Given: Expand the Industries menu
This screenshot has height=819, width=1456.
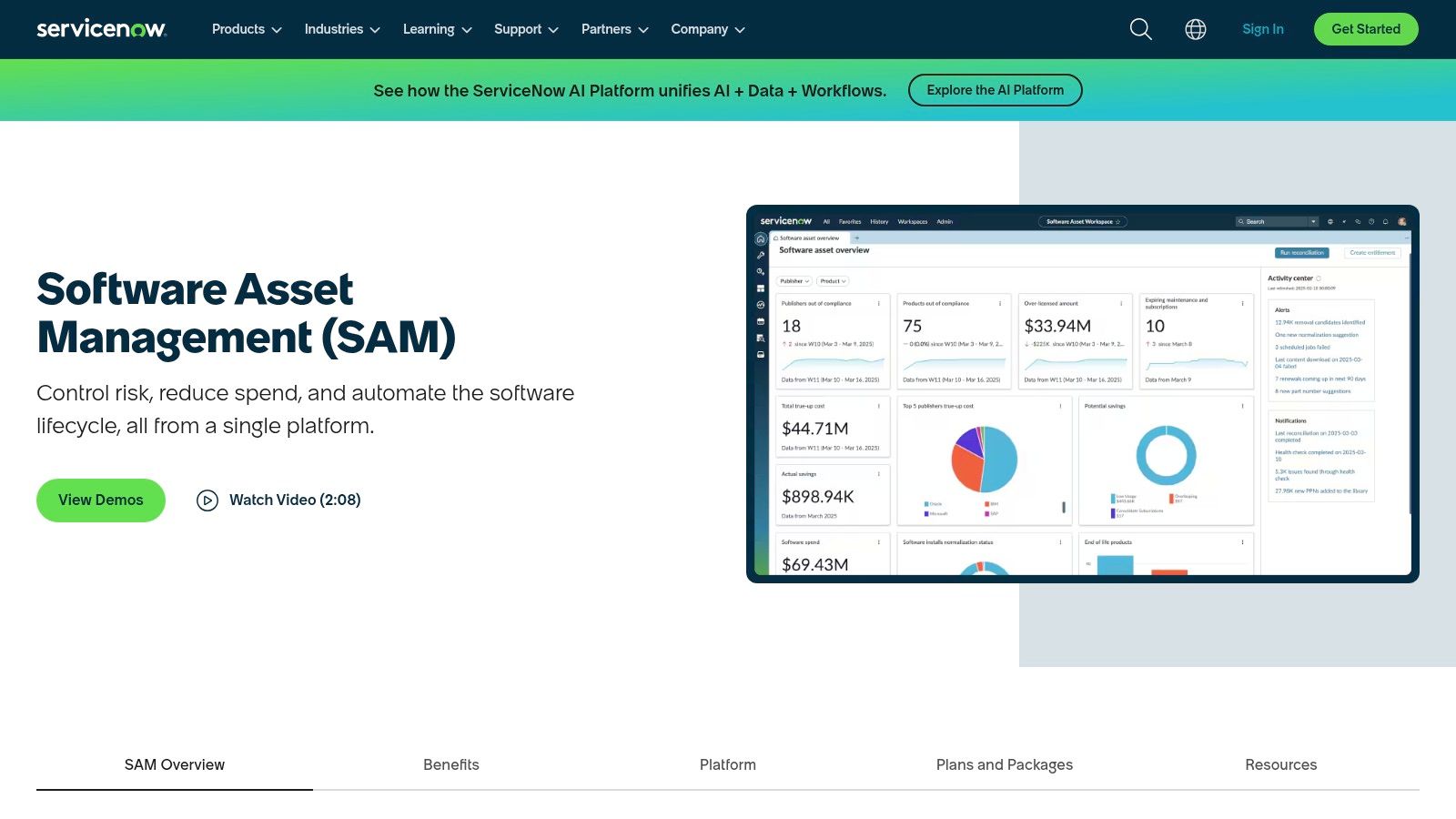Looking at the screenshot, I should coord(342,29).
